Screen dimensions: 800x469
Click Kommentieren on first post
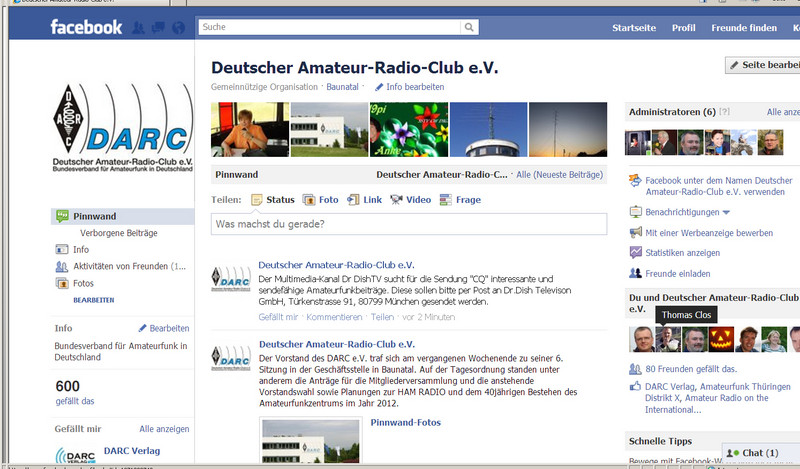tap(334, 317)
